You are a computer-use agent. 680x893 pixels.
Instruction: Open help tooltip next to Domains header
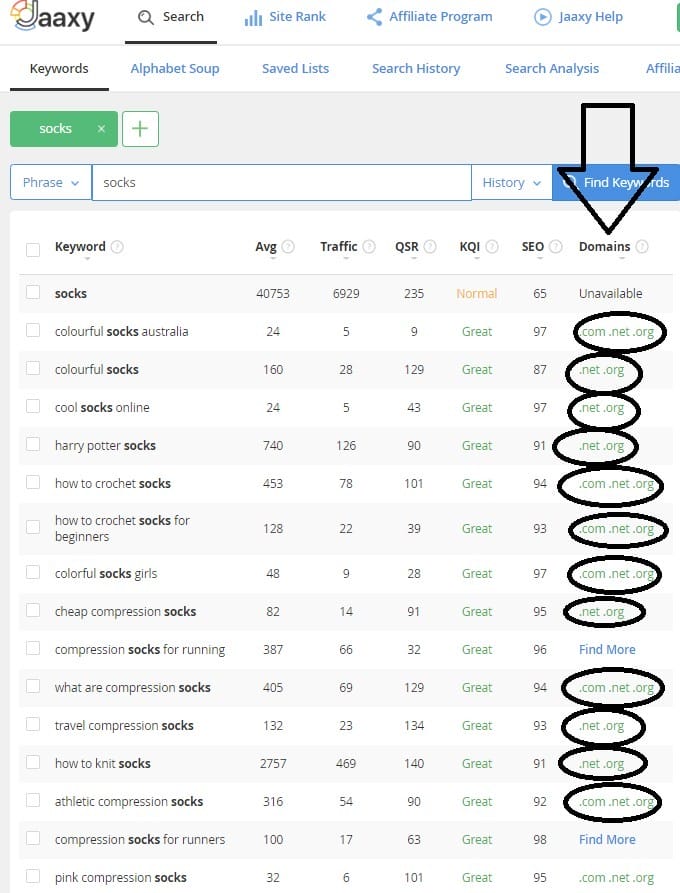tap(642, 247)
